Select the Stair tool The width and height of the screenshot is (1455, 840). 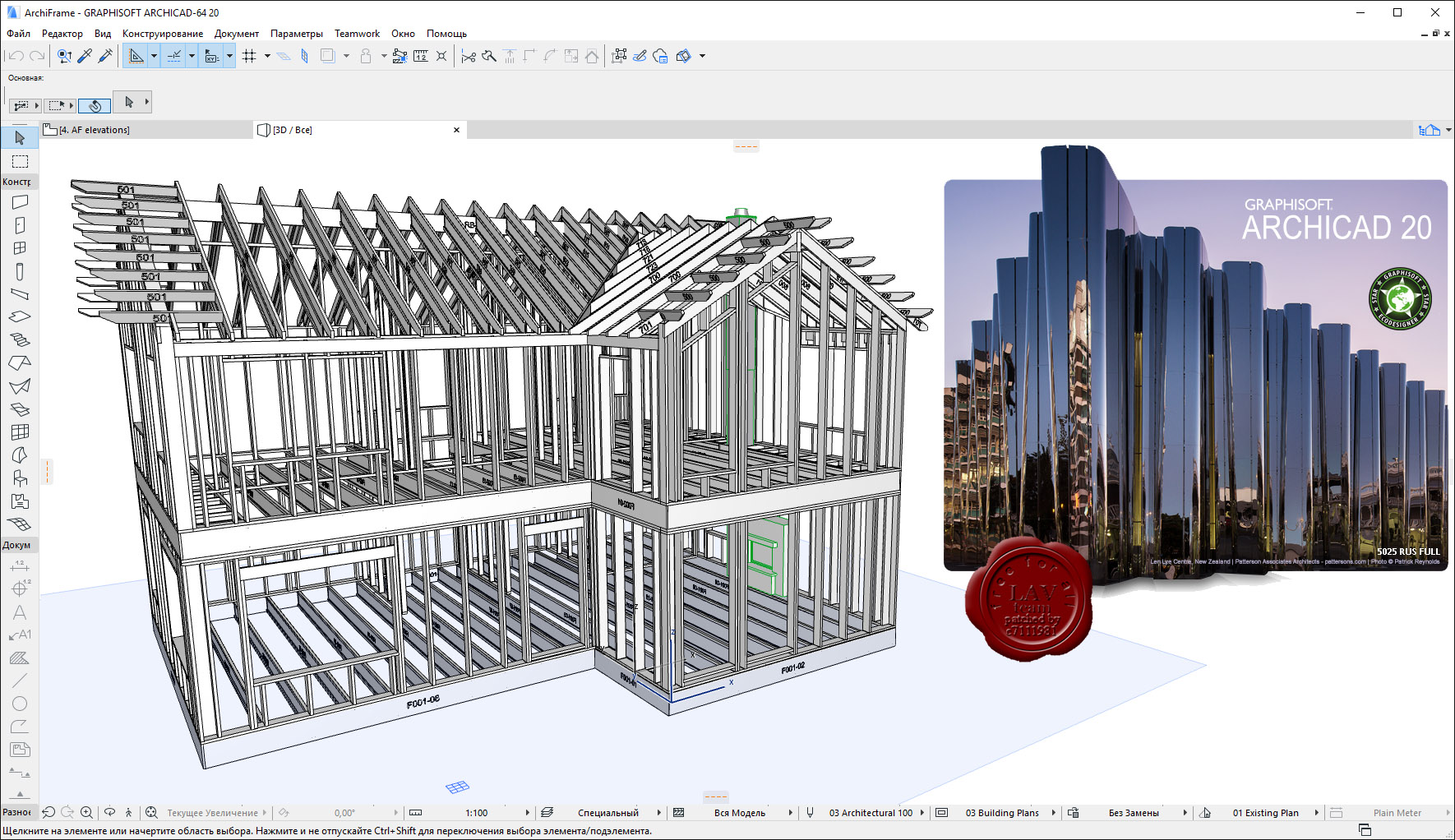[20, 340]
